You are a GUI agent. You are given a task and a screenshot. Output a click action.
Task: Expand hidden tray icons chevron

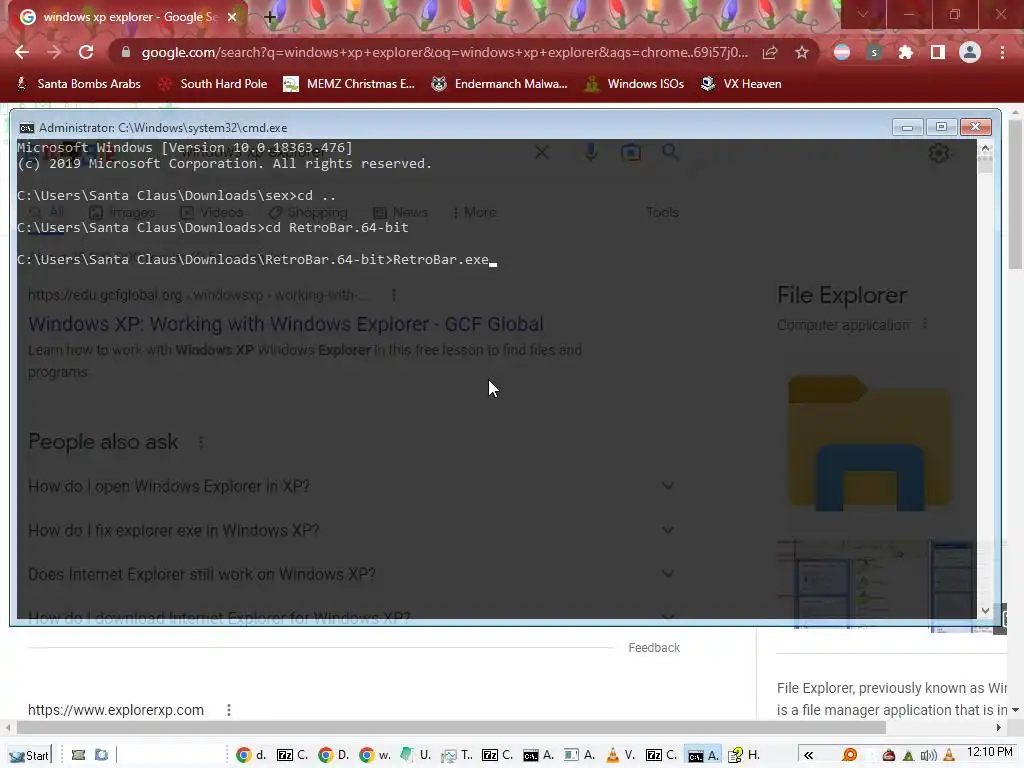click(808, 755)
